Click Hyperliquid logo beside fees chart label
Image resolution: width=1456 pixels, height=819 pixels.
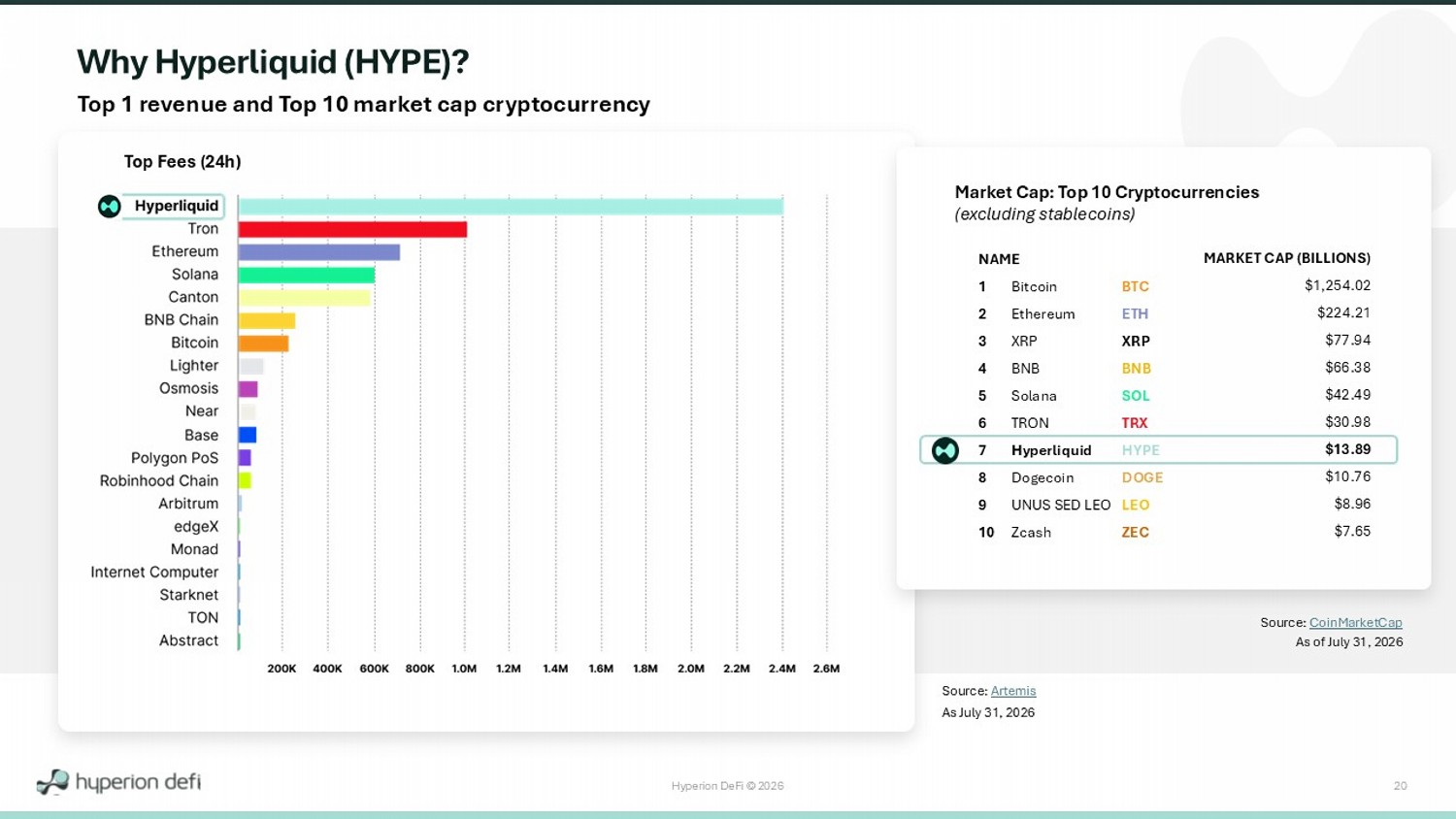tap(109, 206)
